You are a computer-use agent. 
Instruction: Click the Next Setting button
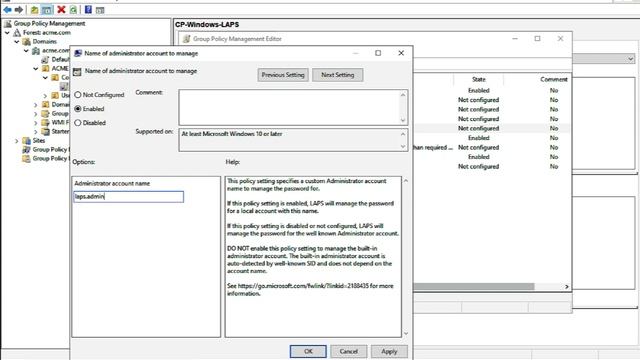coord(338,75)
